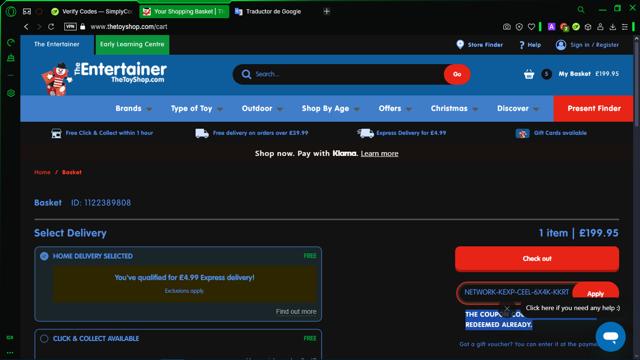The height and width of the screenshot is (360, 640).
Task: Click the padlock site security icon
Action: point(83,27)
